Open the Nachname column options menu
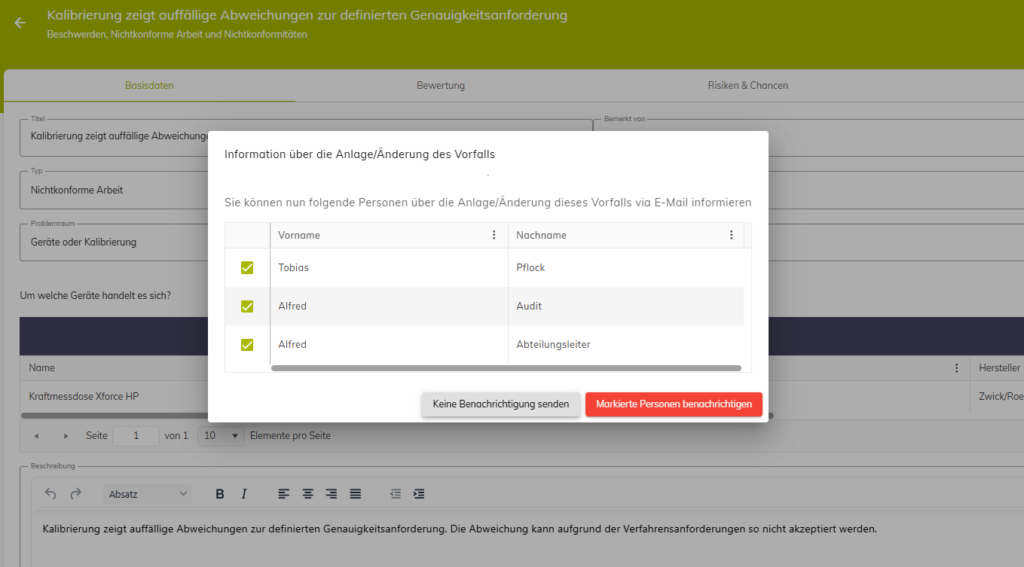Viewport: 1024px width, 567px height. [x=731, y=235]
